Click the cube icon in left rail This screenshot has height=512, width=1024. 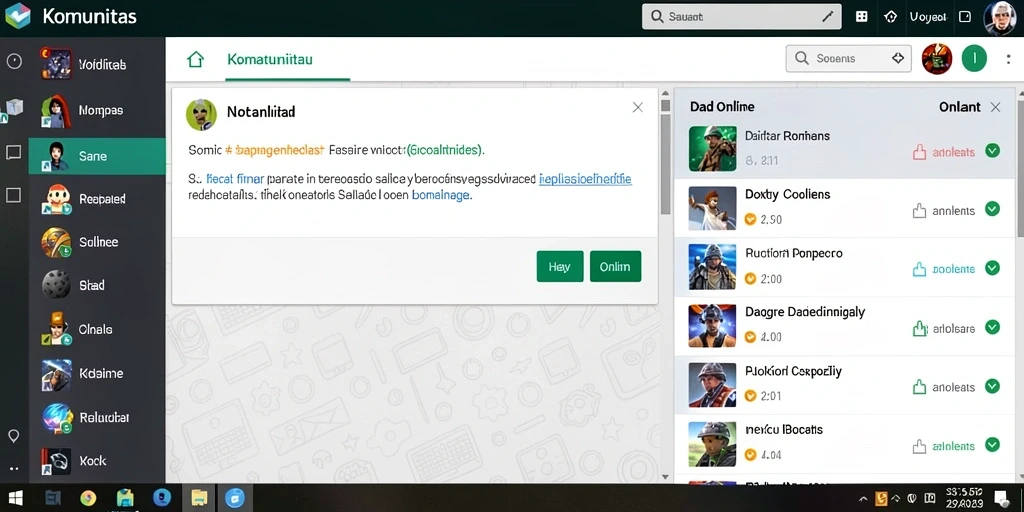point(14,109)
